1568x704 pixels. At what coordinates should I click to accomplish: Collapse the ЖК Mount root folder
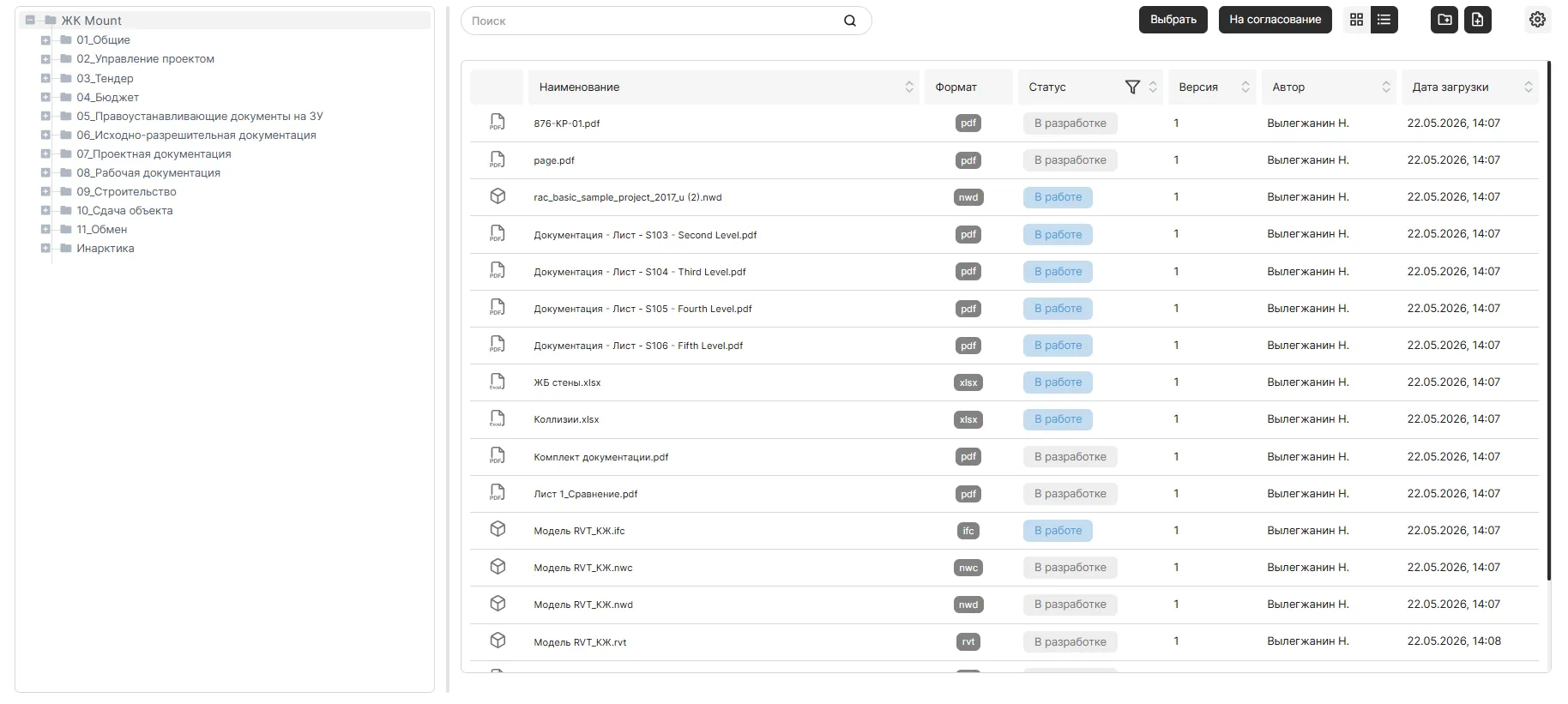(30, 20)
